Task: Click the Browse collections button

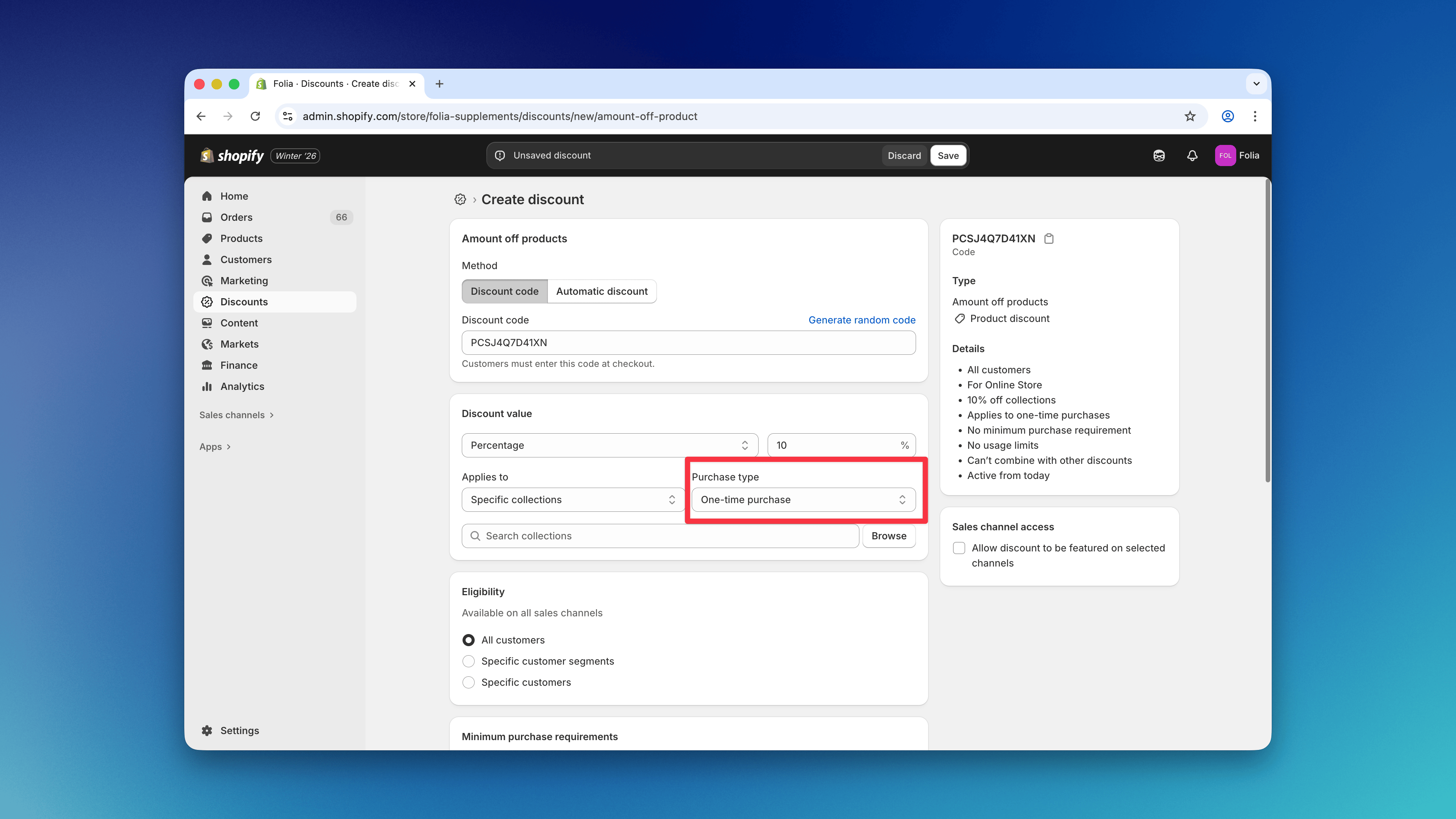Action: 888,536
